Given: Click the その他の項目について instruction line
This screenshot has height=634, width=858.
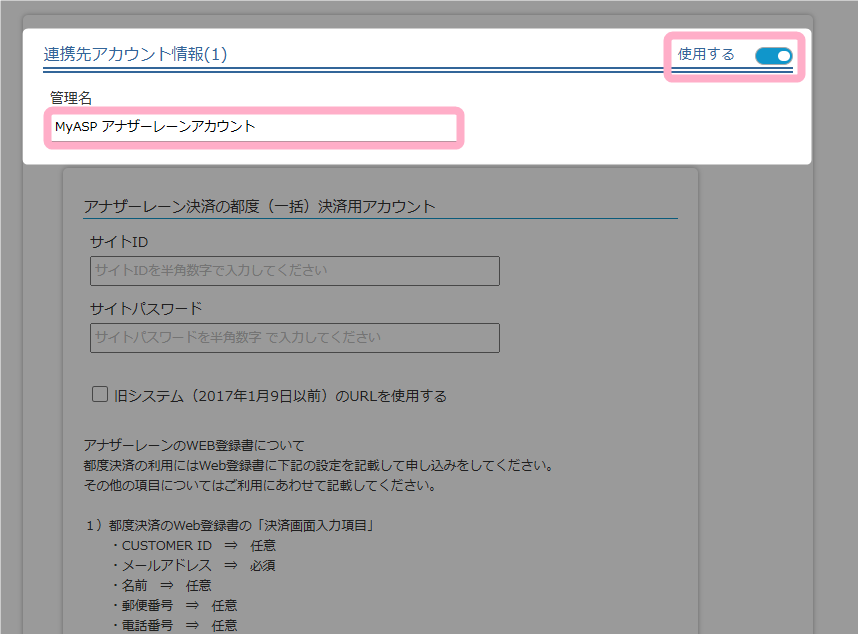Looking at the screenshot, I should click(x=260, y=487).
